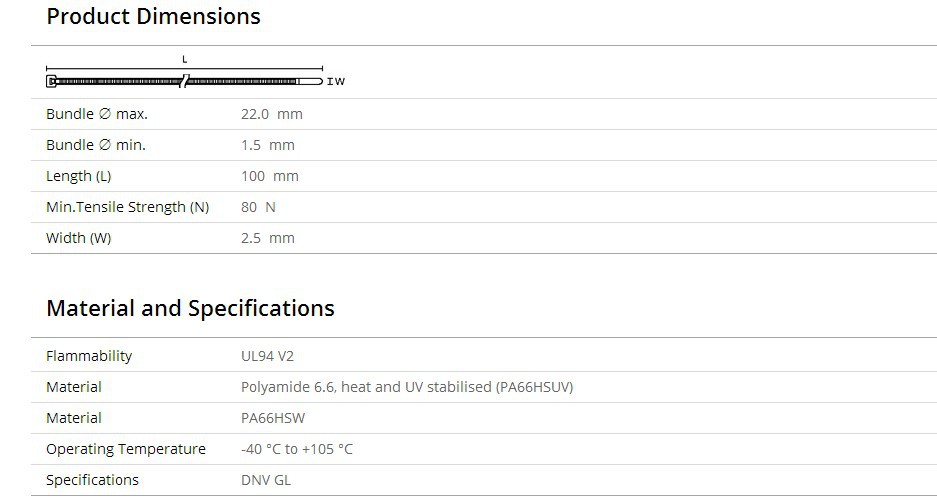Image resolution: width=937 pixels, height=500 pixels.
Task: Click the L length marker on the diagram
Action: coord(185,60)
